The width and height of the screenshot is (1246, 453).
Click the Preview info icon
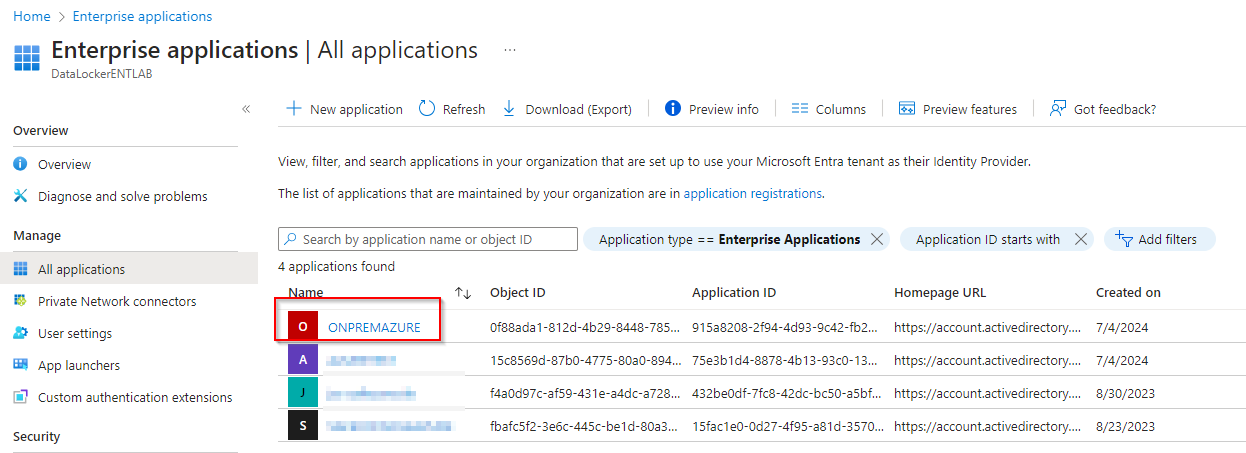point(673,109)
